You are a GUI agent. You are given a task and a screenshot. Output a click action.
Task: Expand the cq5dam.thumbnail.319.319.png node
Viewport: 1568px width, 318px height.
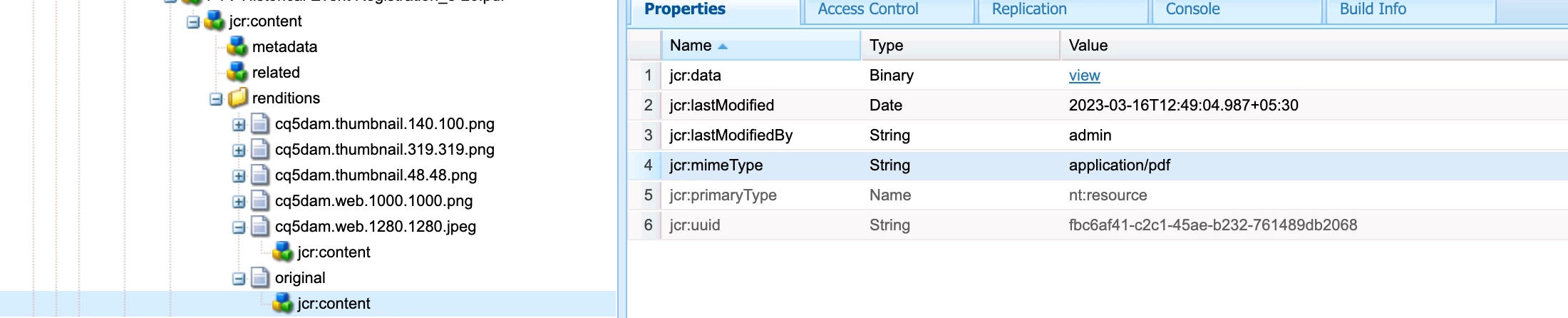click(x=239, y=150)
